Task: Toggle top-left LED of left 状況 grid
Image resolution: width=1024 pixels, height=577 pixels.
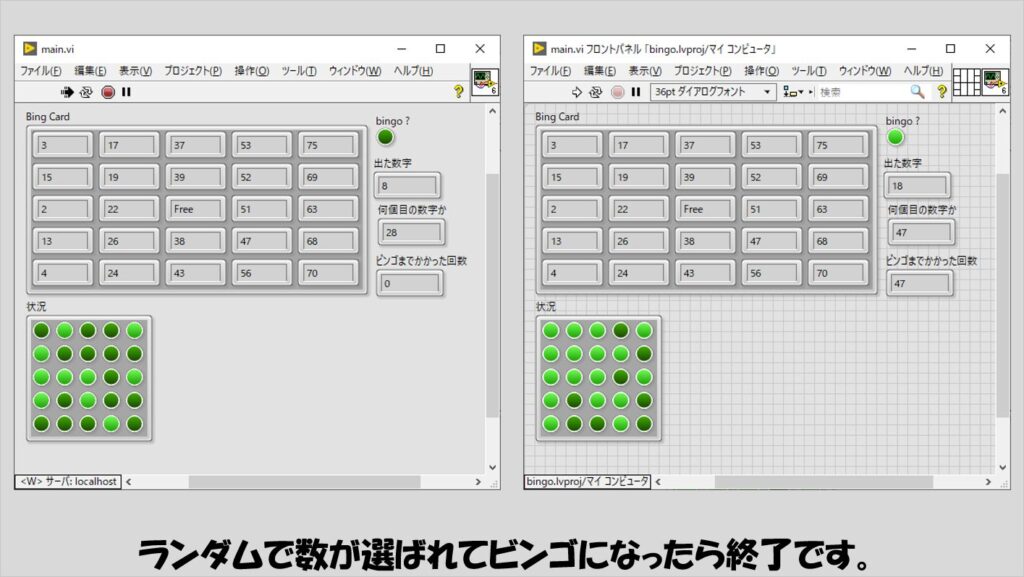Action: point(41,331)
